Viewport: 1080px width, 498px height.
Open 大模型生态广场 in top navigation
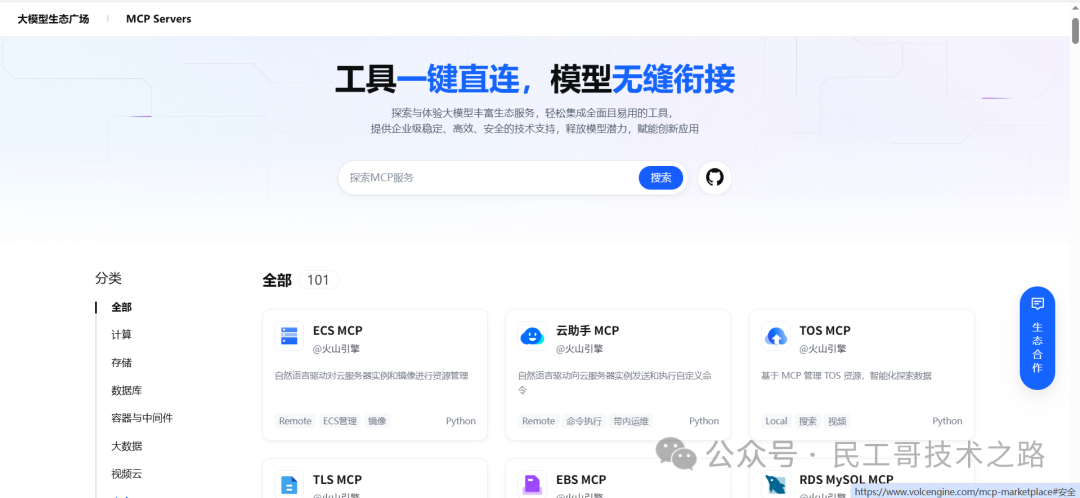coord(53,19)
